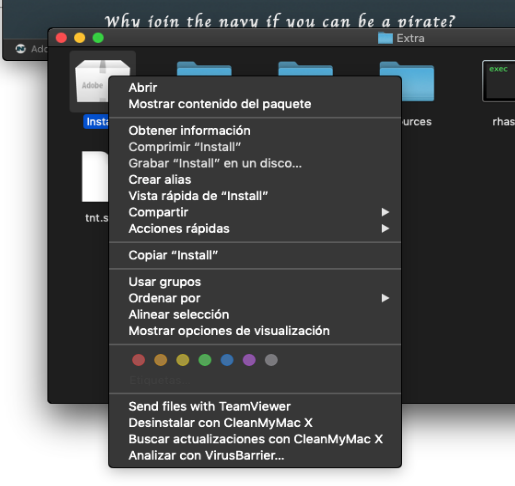Click the icon beside Adc in back window
The width and height of the screenshot is (515, 486).
click(21, 49)
